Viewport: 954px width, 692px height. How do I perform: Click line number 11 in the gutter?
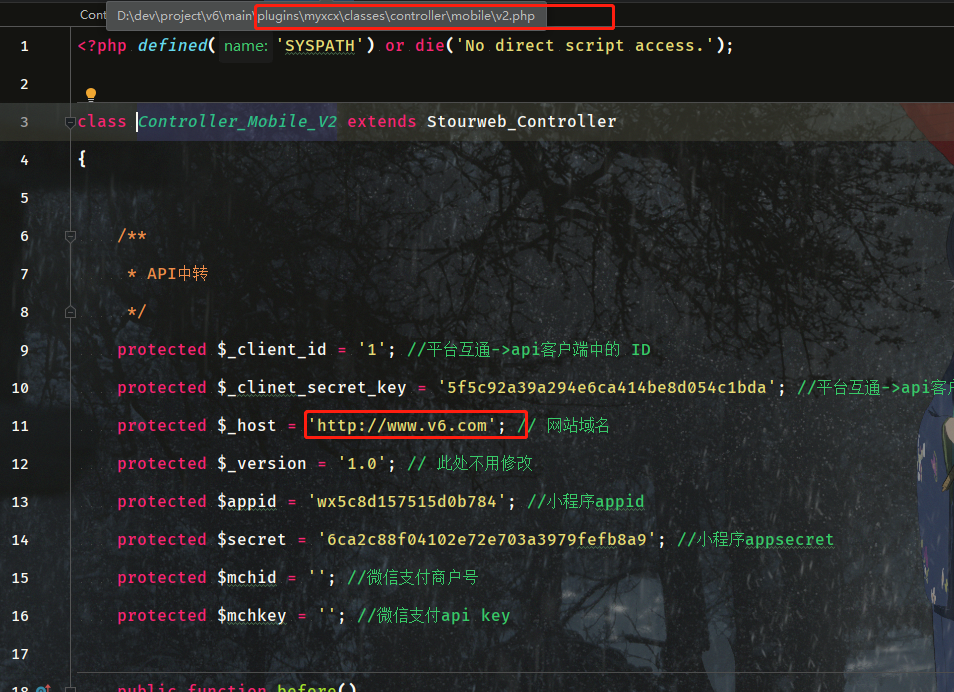coord(24,426)
